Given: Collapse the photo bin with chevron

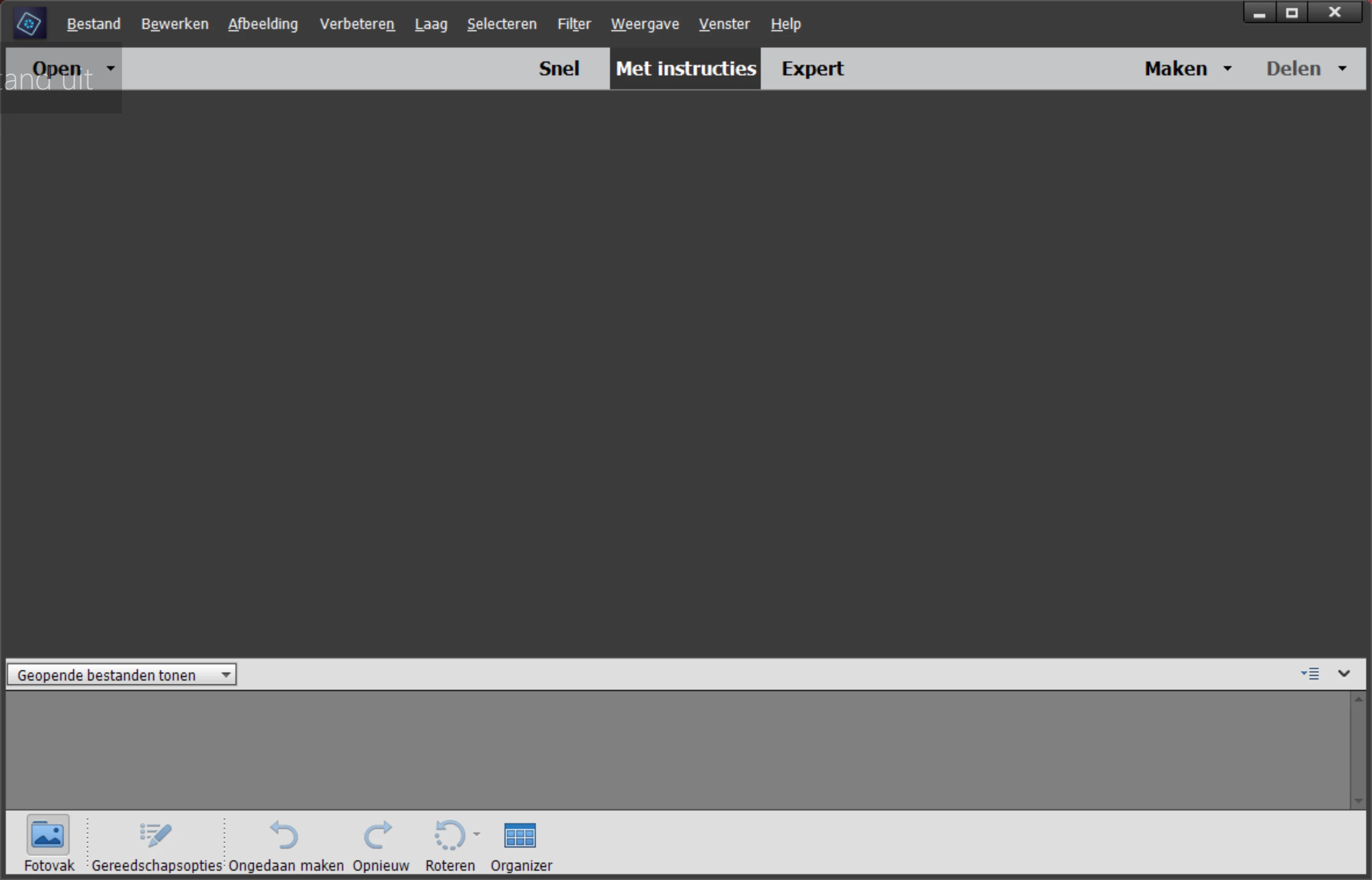Looking at the screenshot, I should tap(1344, 674).
